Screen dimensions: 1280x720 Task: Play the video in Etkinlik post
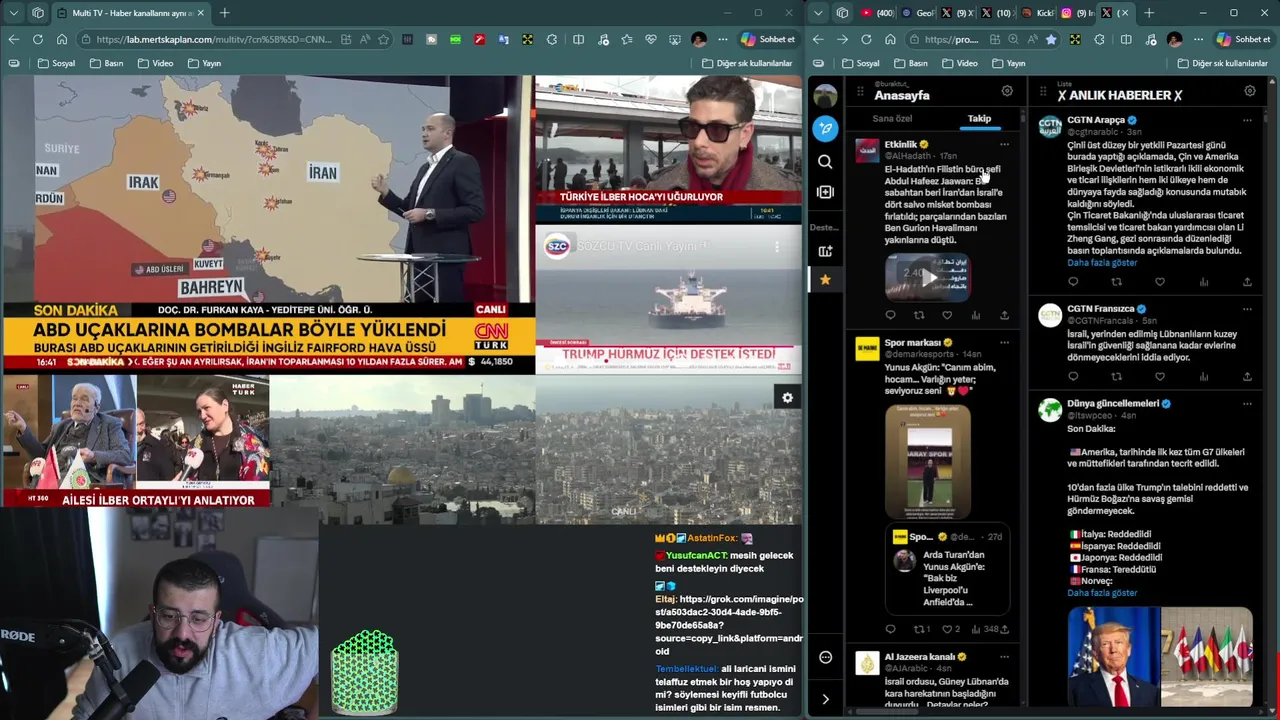pyautogui.click(x=927, y=277)
